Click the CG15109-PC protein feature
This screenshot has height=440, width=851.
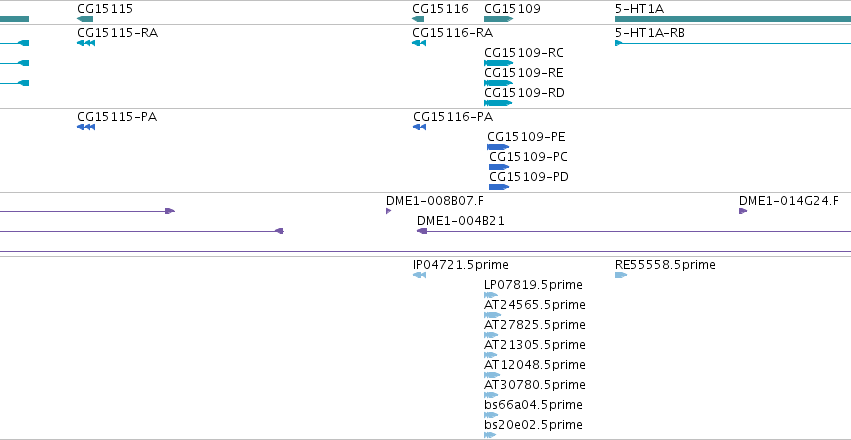499,167
